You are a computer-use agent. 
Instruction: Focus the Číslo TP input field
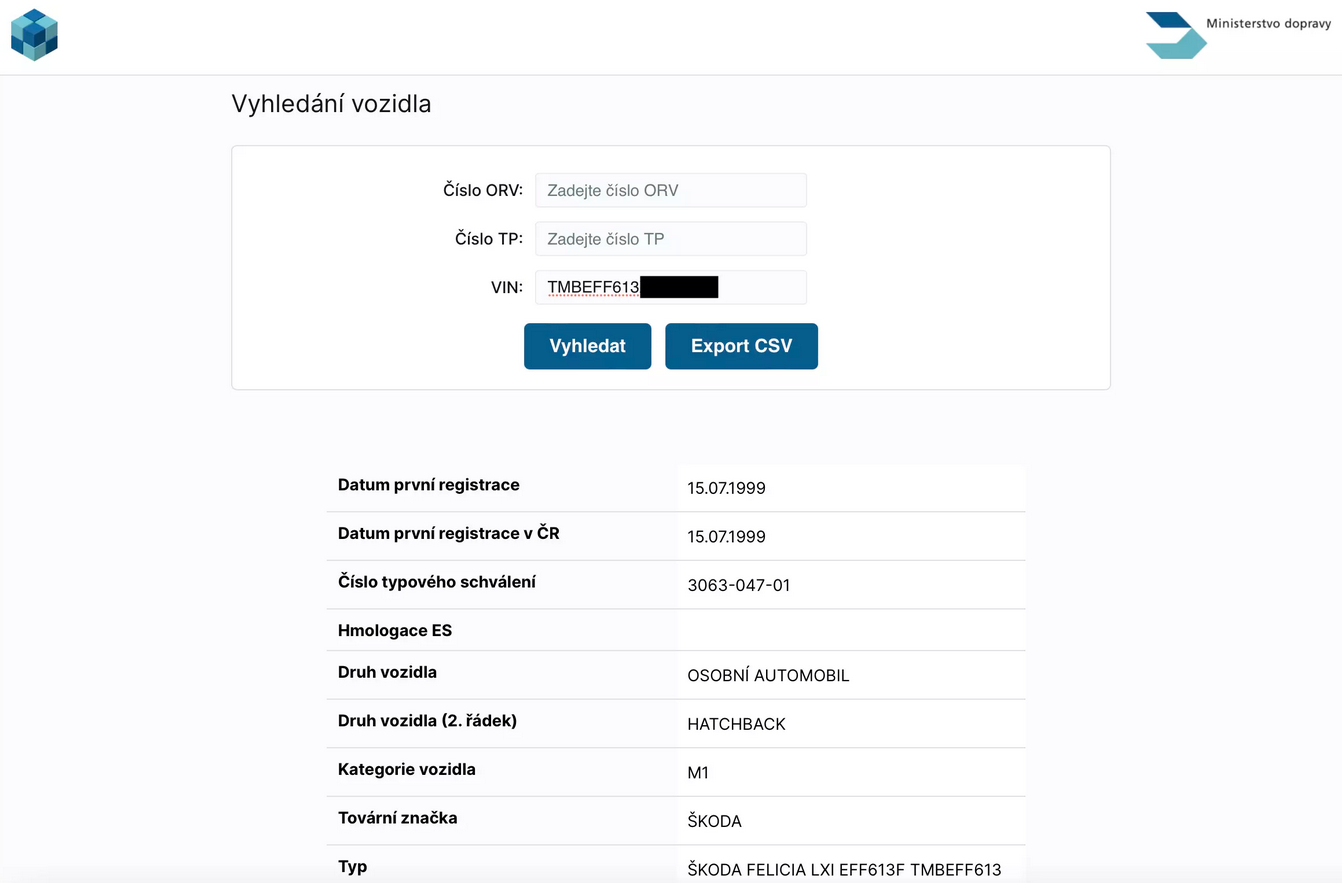671,239
